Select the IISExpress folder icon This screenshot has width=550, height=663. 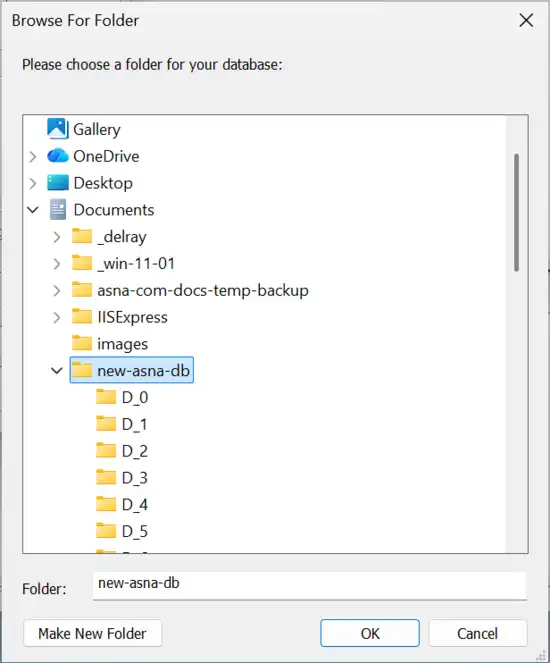tap(82, 317)
